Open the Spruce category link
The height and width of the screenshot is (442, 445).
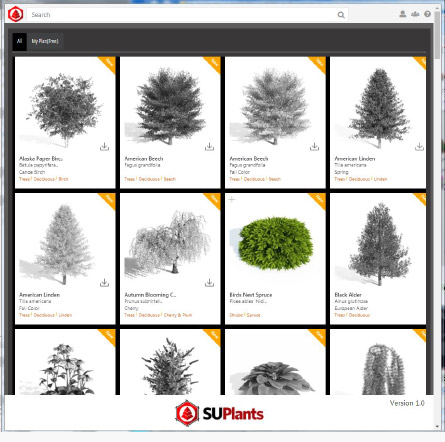click(253, 315)
